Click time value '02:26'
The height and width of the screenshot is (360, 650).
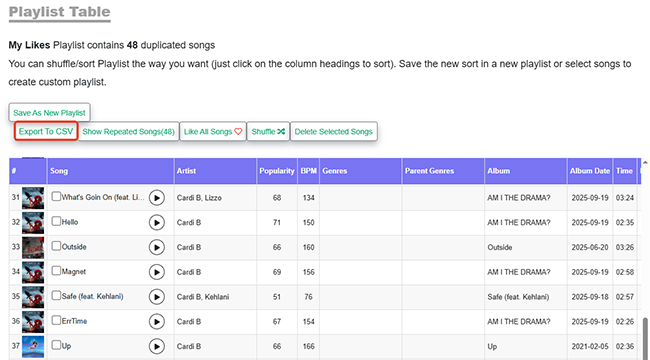tap(625, 321)
